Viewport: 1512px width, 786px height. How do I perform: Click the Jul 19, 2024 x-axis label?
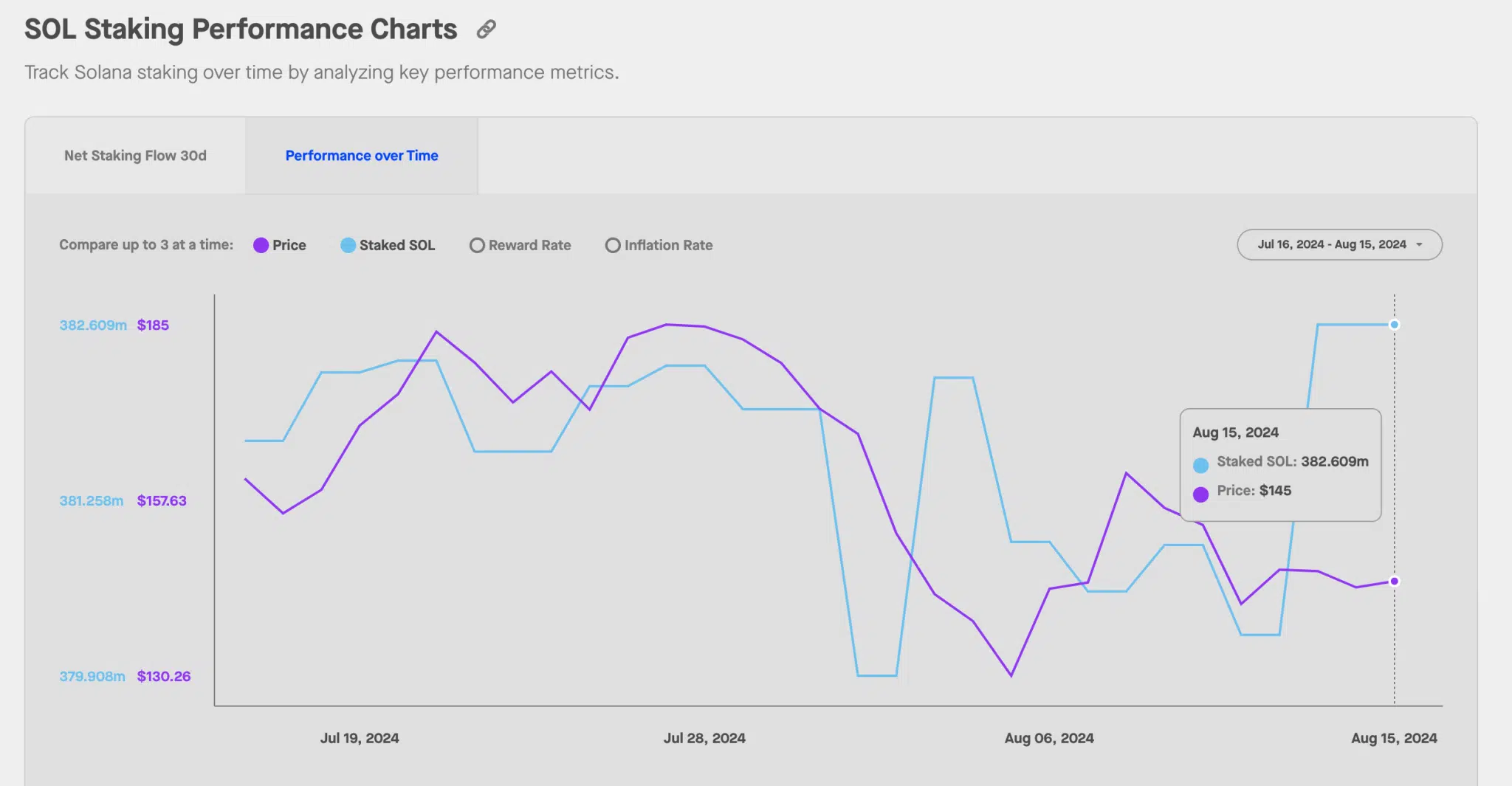pyautogui.click(x=360, y=738)
